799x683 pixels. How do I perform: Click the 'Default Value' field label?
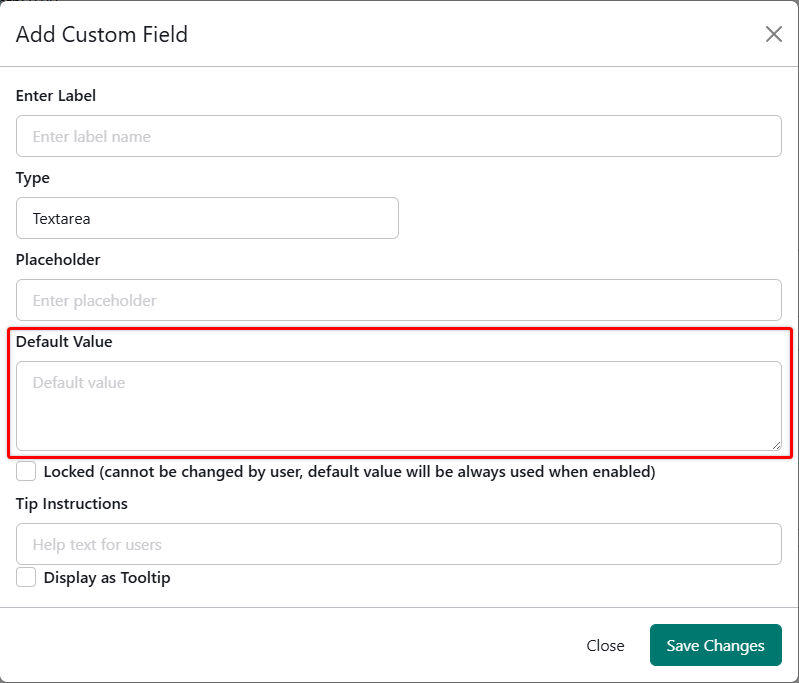coord(64,341)
